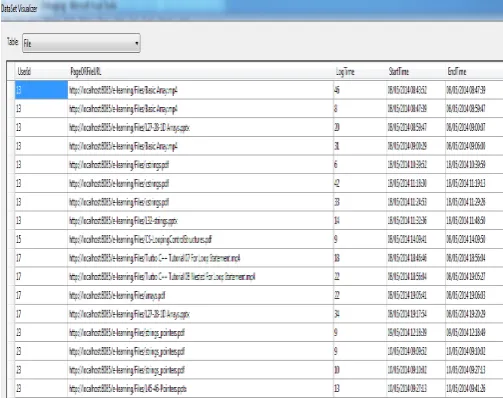Select the StartTime cell reading 08:43:52
This screenshot has width=503, height=398.
[415, 90]
